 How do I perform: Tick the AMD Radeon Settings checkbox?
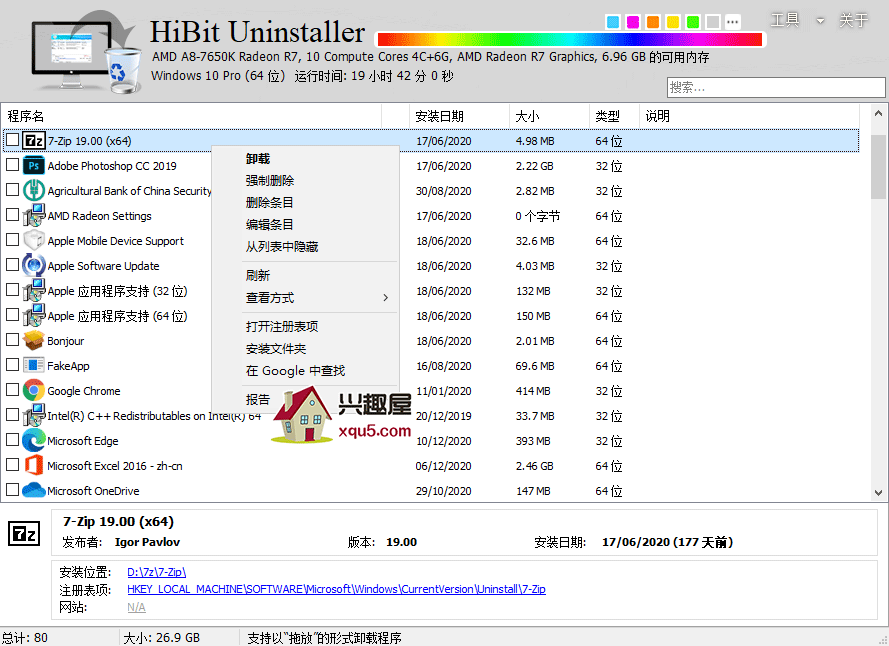click(x=12, y=214)
